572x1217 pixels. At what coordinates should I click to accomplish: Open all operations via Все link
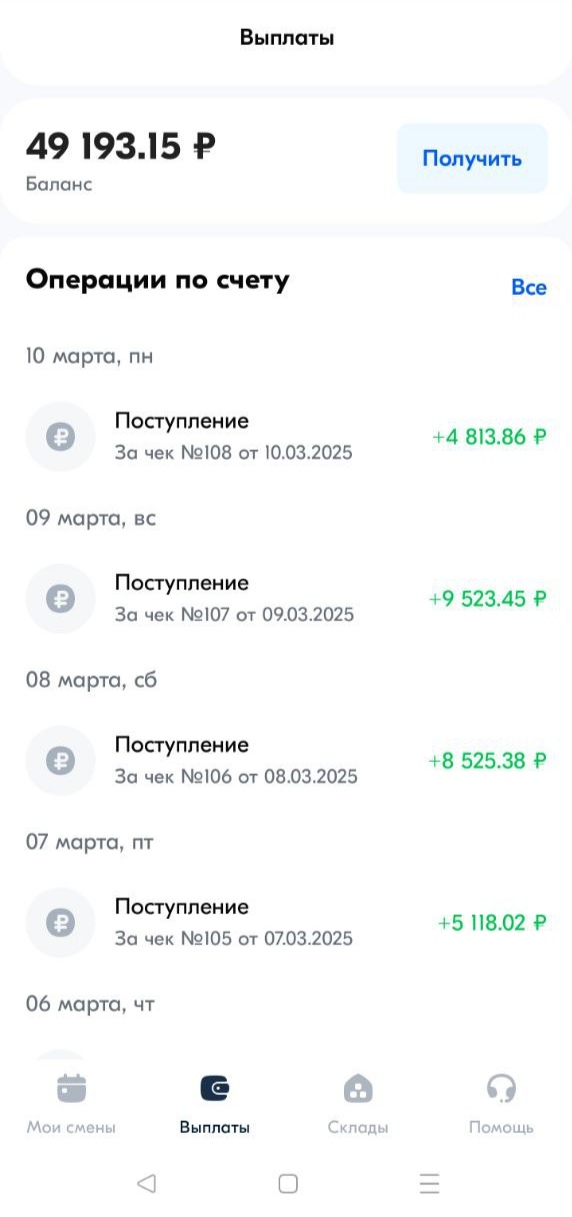[529, 287]
